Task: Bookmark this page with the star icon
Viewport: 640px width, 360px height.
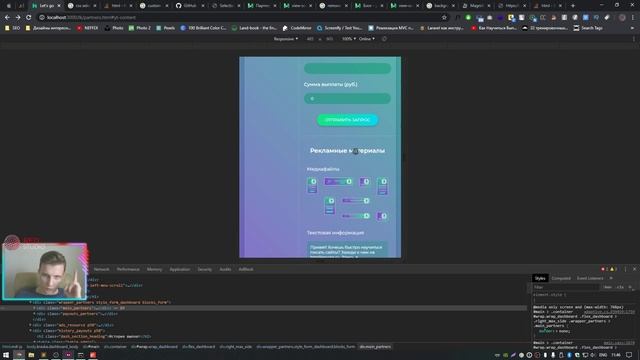Action: [444, 18]
